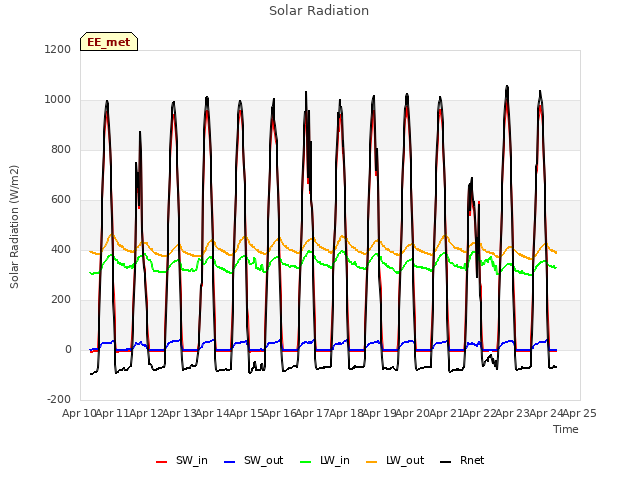Click the green LW_in legend swatch
This screenshot has width=640, height=480.
coord(306,462)
